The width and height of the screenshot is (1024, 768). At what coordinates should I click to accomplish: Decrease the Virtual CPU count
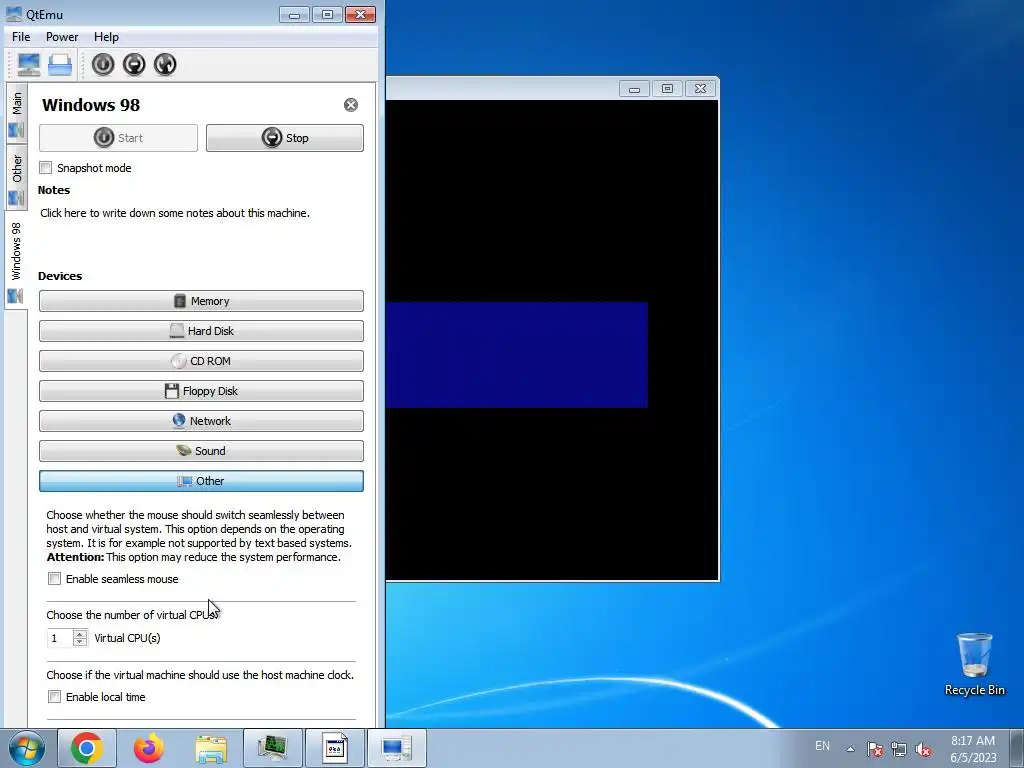(x=80, y=643)
